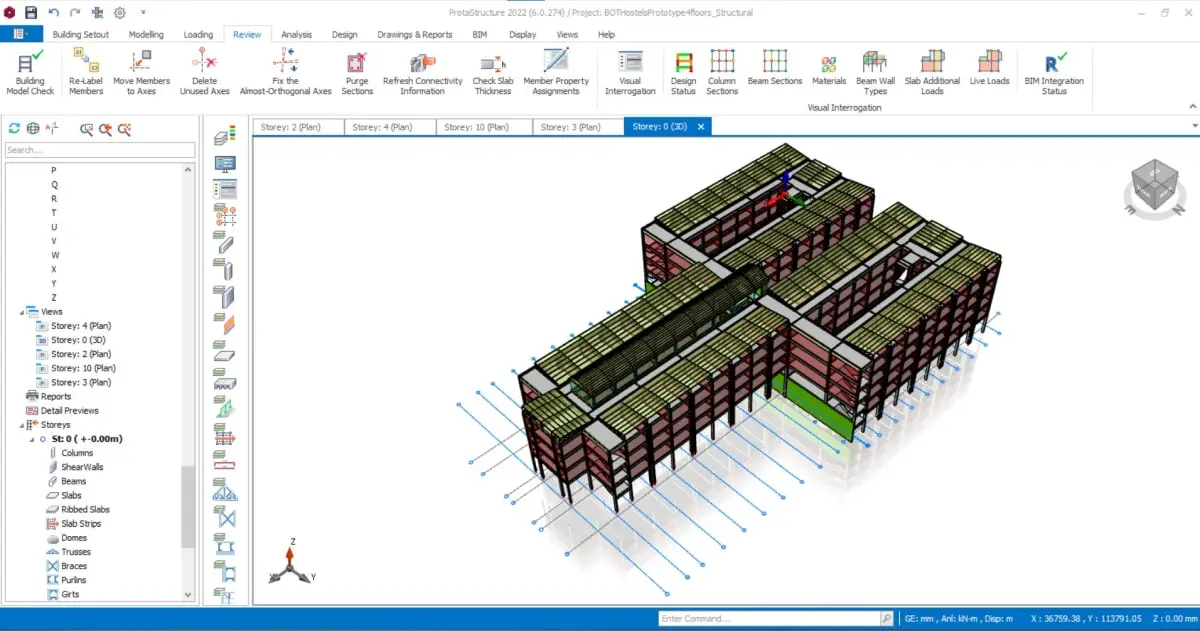This screenshot has width=1200, height=631.
Task: Click the first magnifier filter icon in tree panel
Action: point(86,128)
